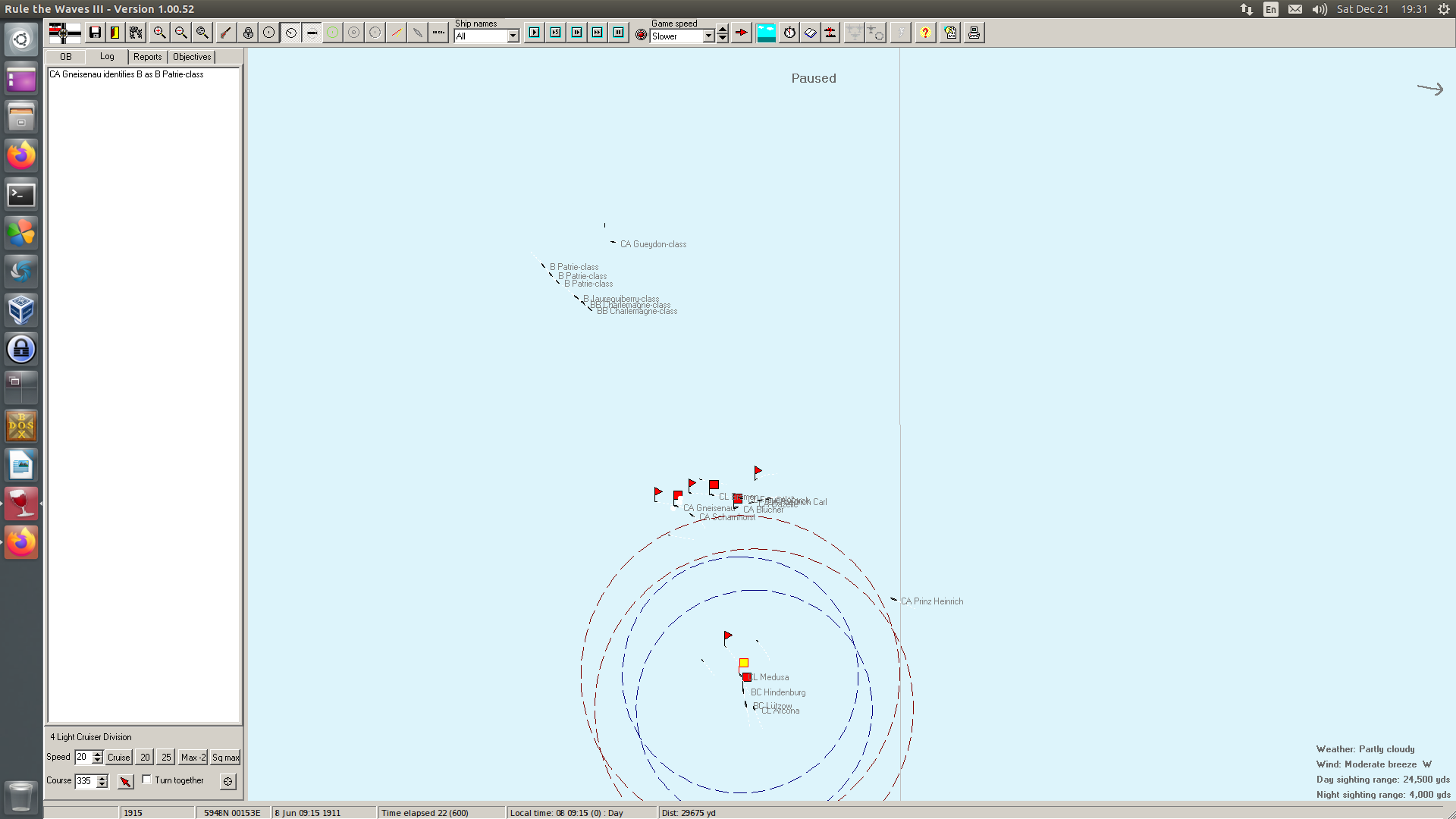Click the stopwatch toolbar icon

790,33
